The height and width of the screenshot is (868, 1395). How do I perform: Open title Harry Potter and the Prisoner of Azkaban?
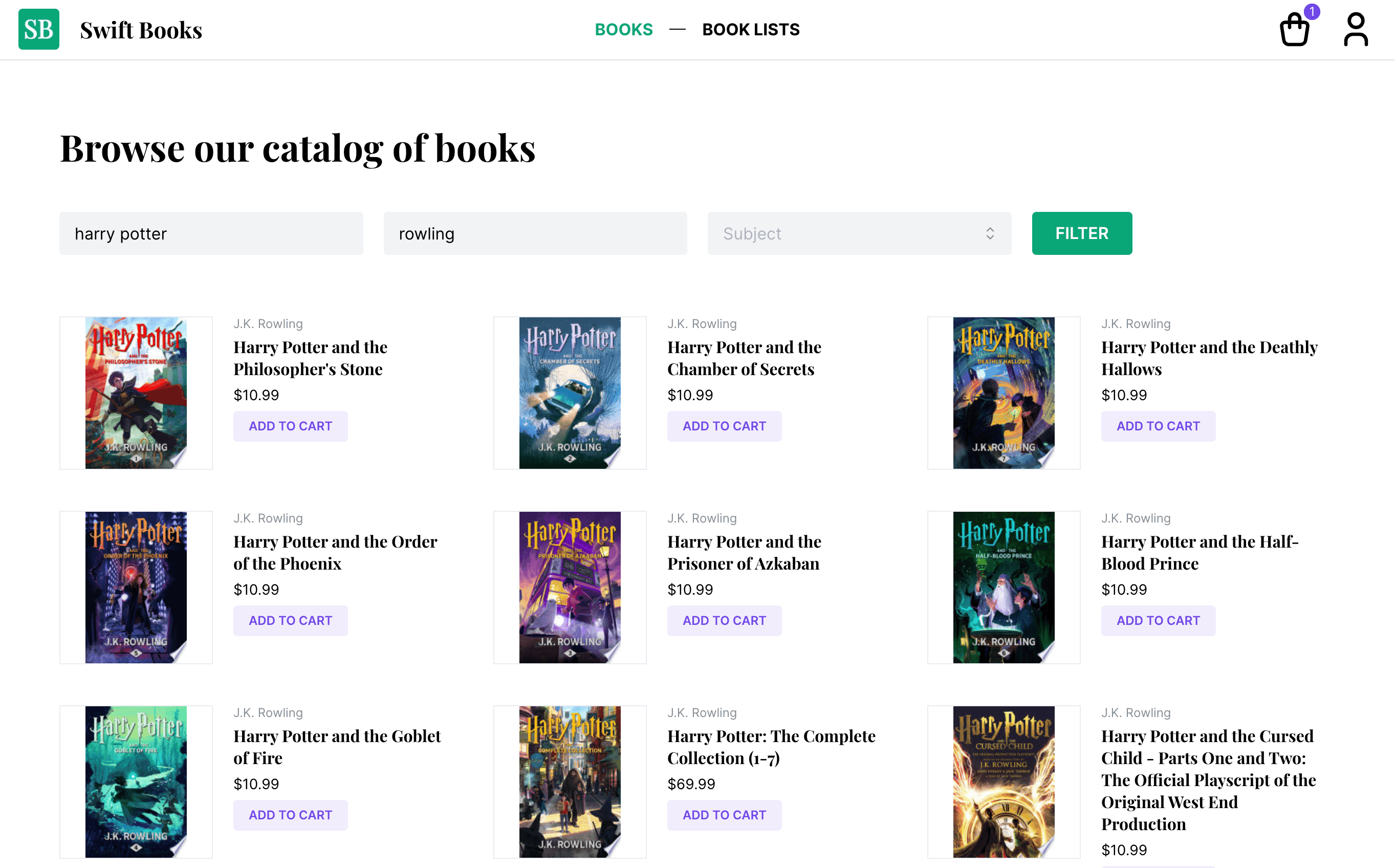point(744,553)
